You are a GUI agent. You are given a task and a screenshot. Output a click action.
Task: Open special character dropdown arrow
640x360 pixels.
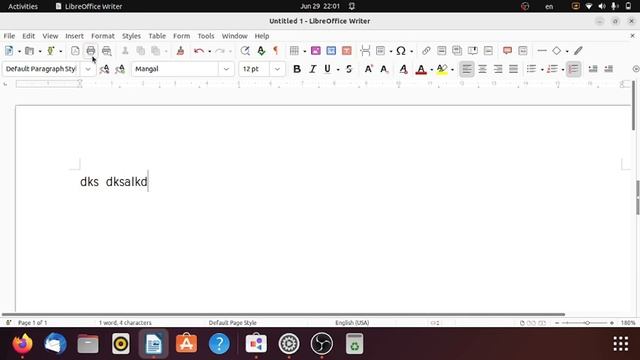411,51
